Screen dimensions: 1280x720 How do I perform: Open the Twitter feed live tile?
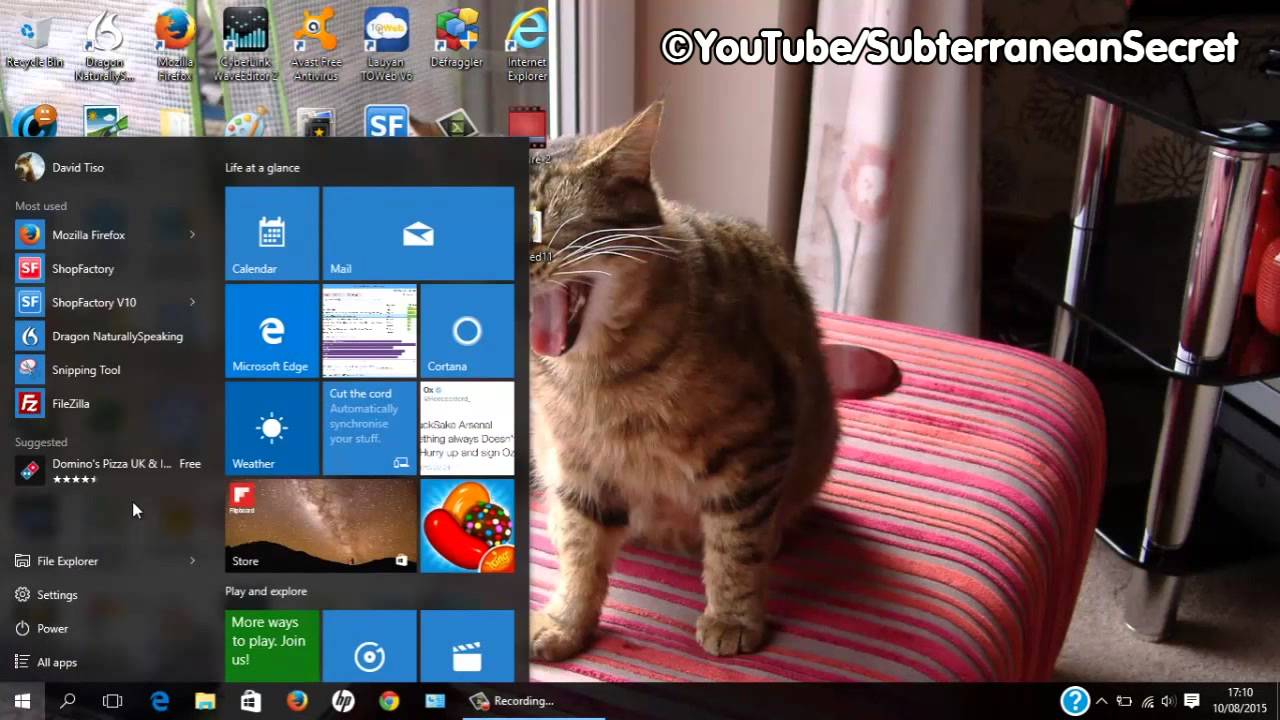[x=467, y=428]
